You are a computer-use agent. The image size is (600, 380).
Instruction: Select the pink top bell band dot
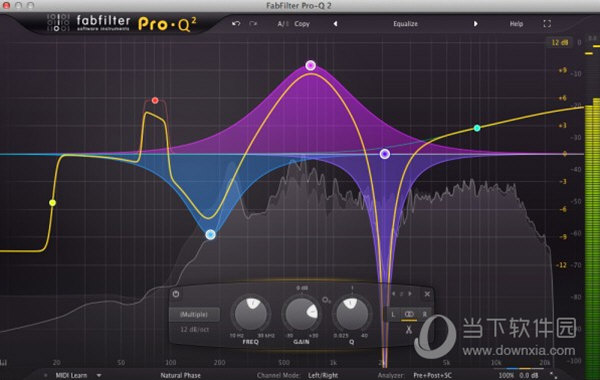pyautogui.click(x=311, y=65)
